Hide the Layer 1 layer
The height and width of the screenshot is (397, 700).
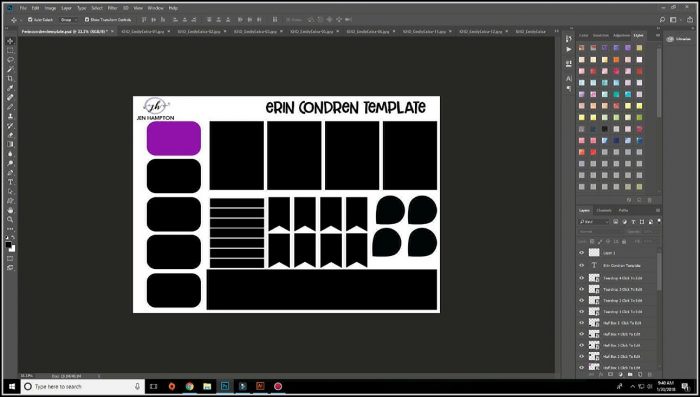[x=582, y=253]
